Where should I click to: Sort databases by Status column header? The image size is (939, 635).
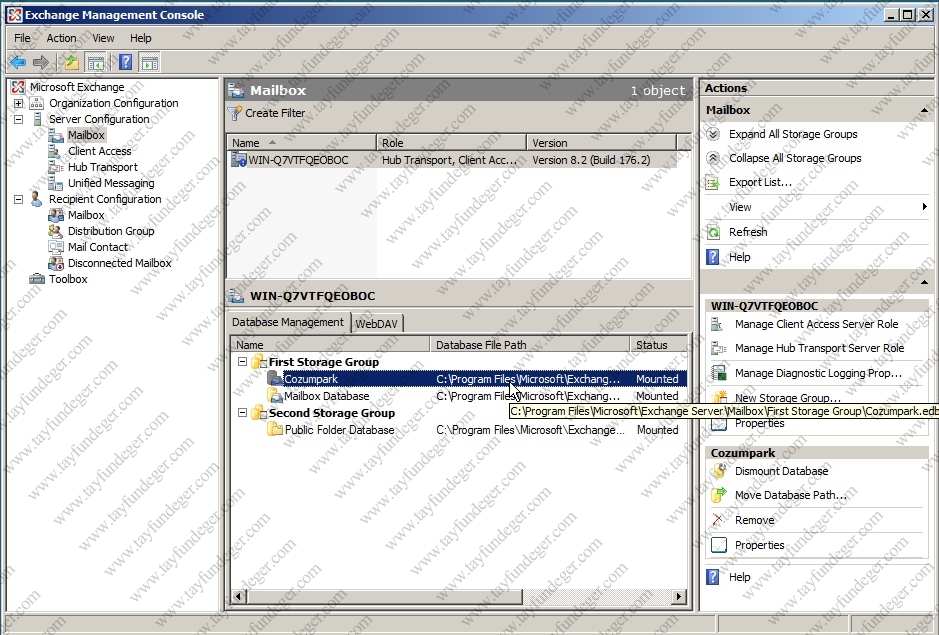[657, 344]
